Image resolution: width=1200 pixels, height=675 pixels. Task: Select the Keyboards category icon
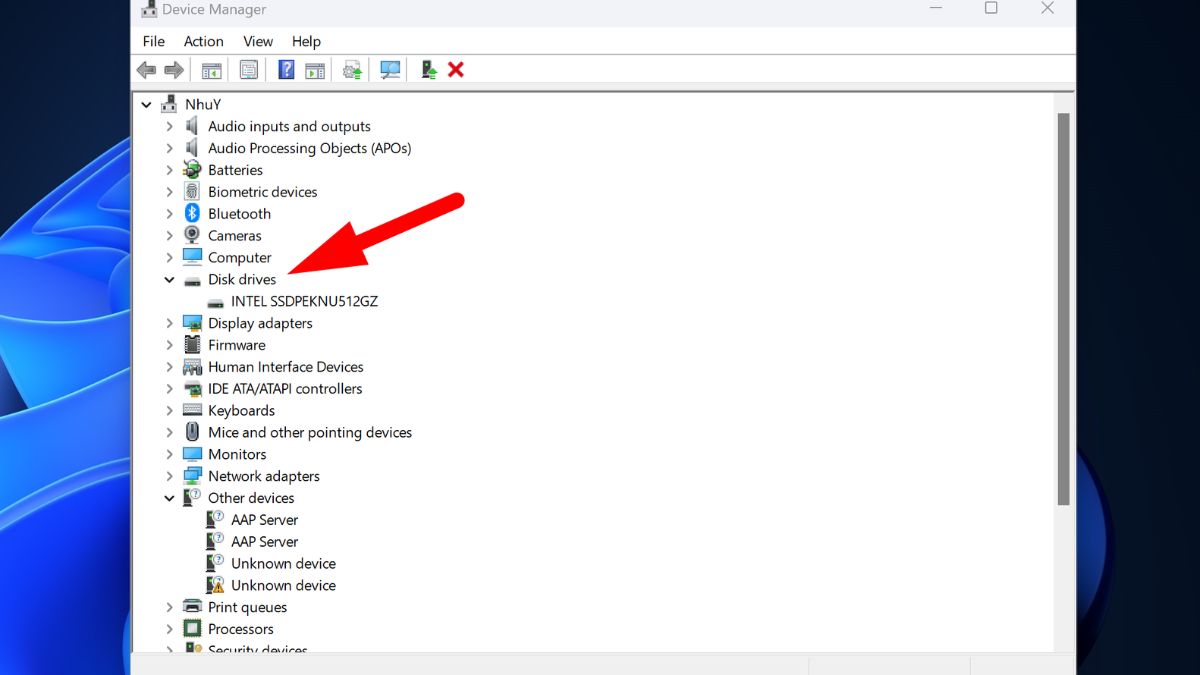[x=192, y=411]
